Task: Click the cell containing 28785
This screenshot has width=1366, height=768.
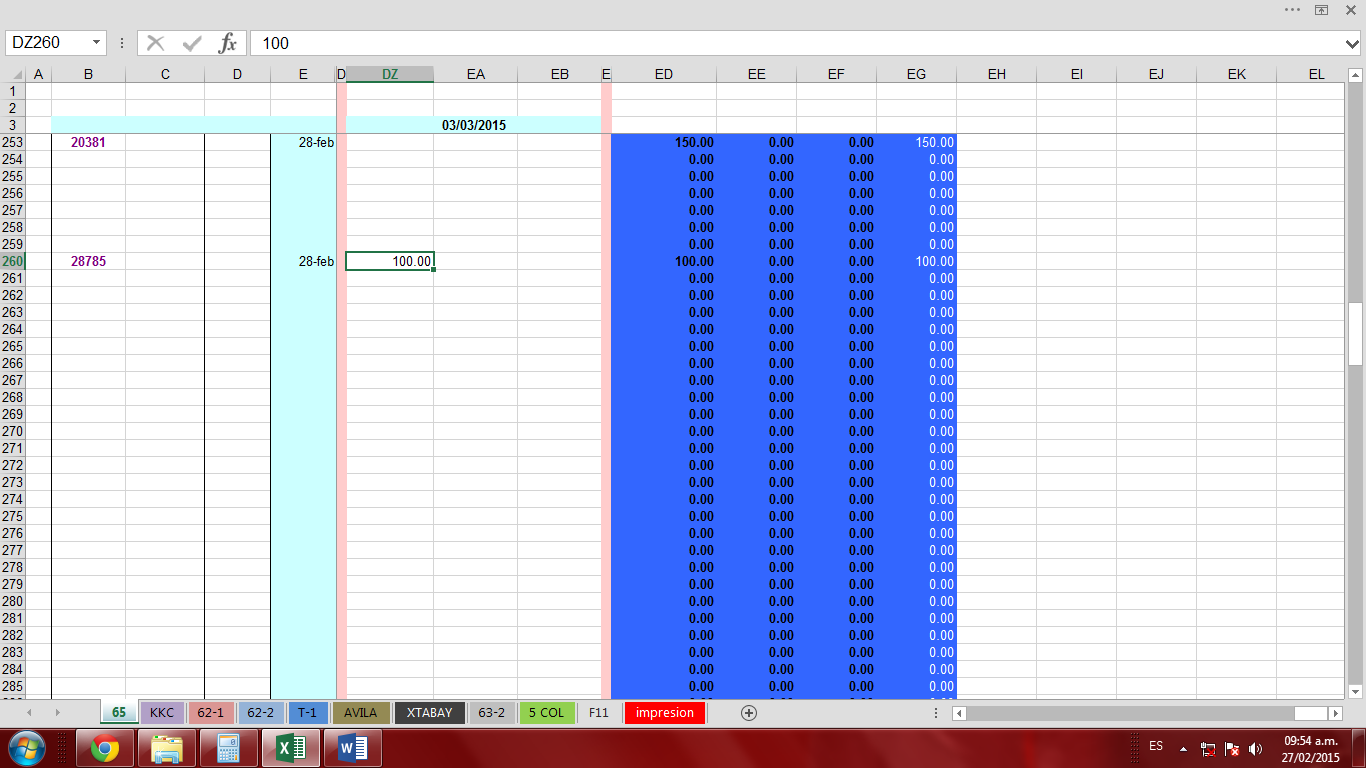Action: coord(88,261)
